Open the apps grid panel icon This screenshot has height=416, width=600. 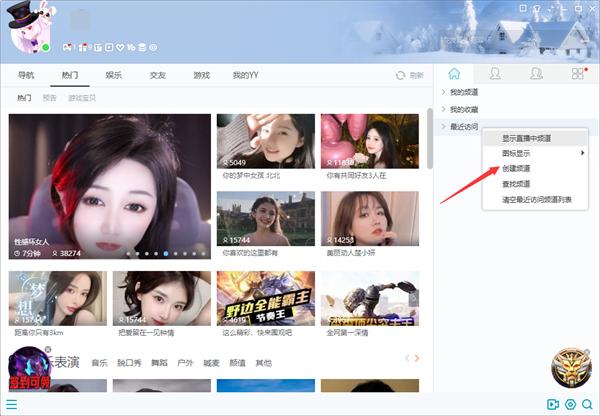[577, 74]
